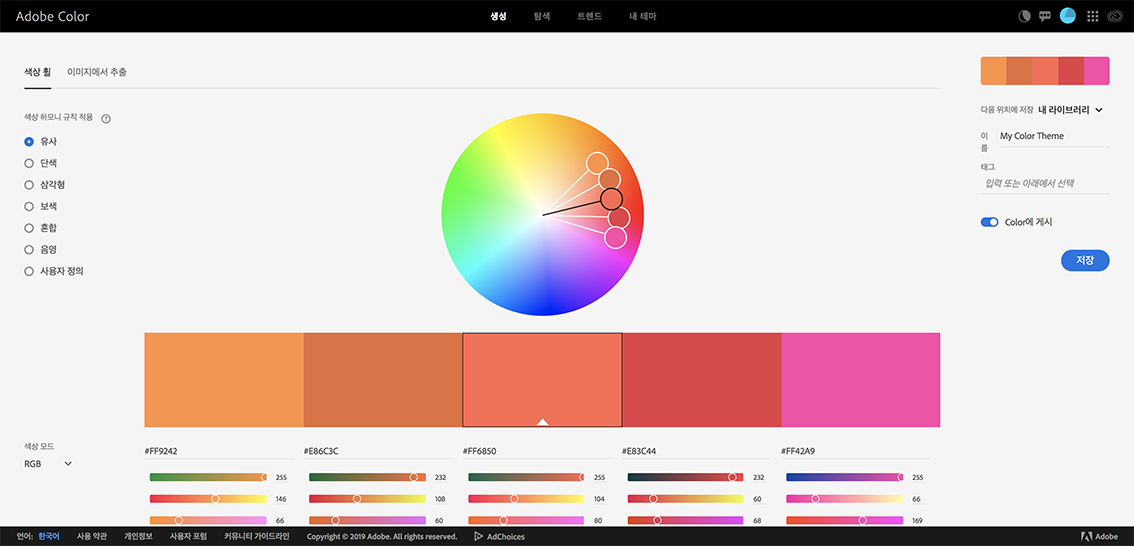Click the pink handle on color wheel
The width and height of the screenshot is (1134, 546).
[x=615, y=237]
